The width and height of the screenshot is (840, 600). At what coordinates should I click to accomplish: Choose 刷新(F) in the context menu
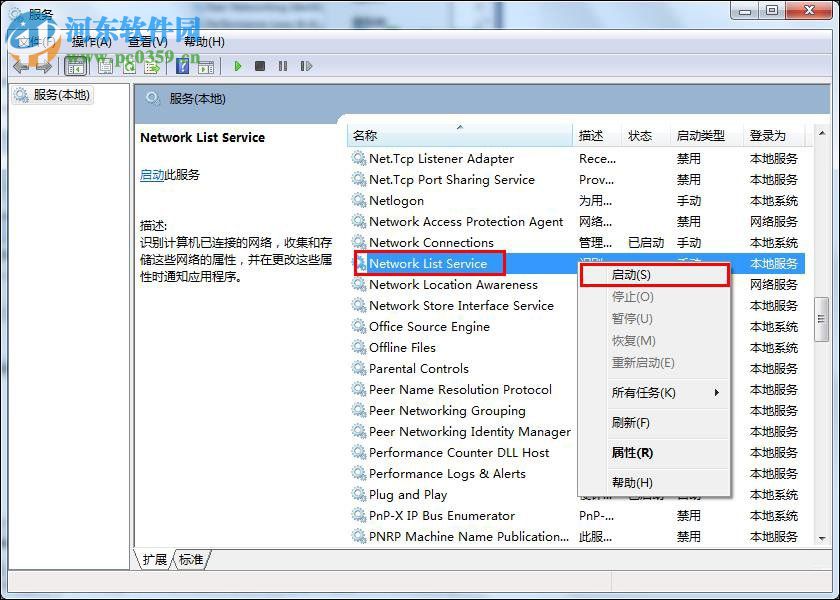[631, 422]
